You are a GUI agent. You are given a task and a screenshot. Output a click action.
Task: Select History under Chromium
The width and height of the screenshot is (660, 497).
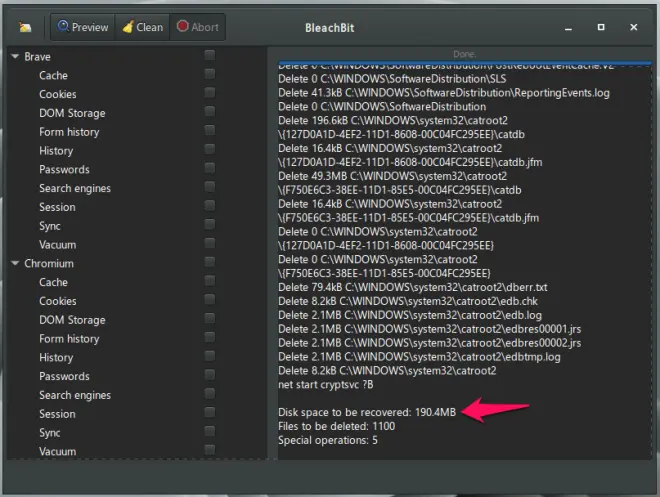(56, 357)
